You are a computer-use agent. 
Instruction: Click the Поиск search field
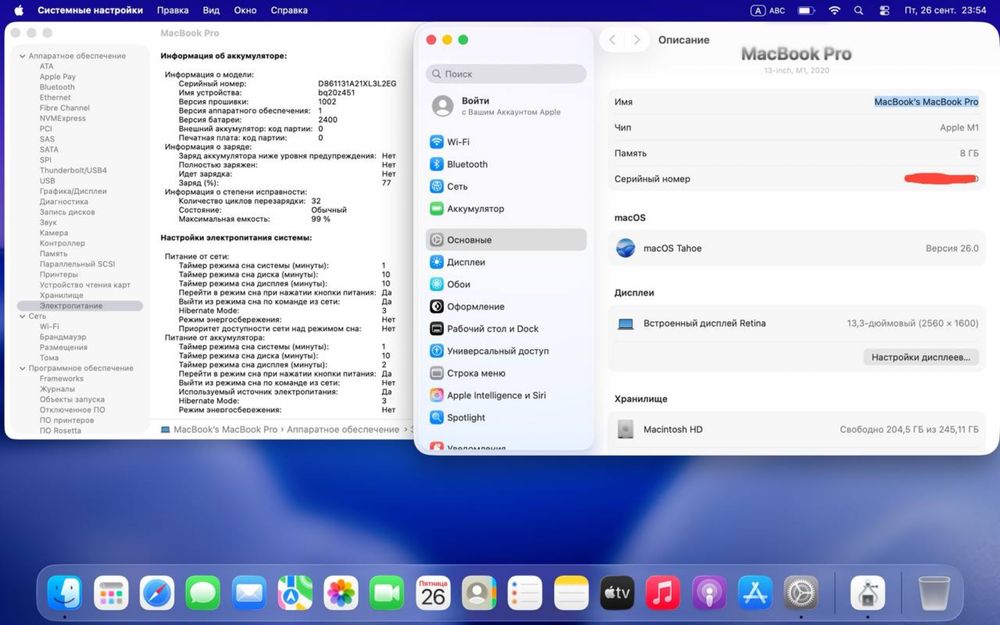(x=506, y=74)
